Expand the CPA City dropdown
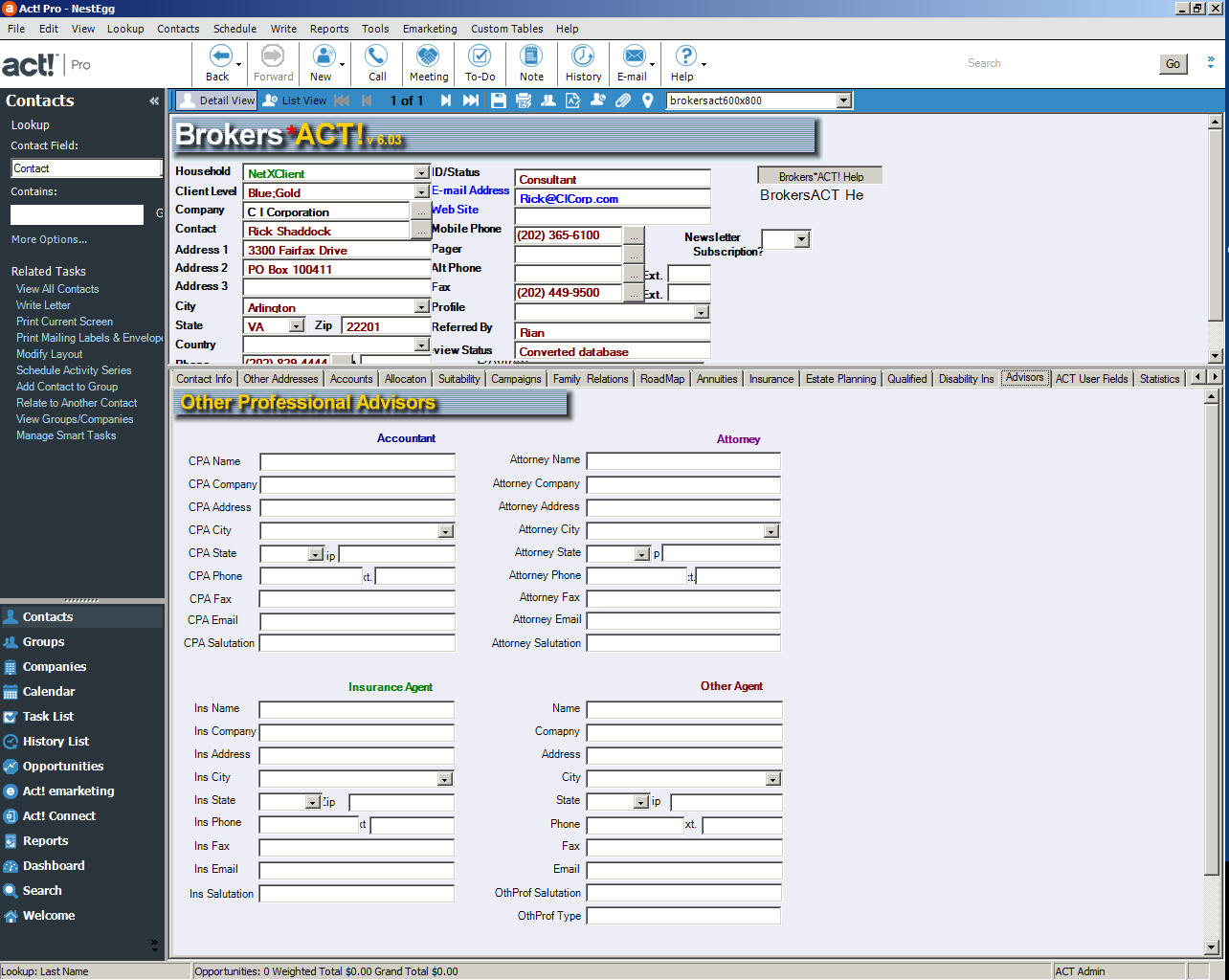Viewport: 1229px width, 980px height. pos(446,531)
